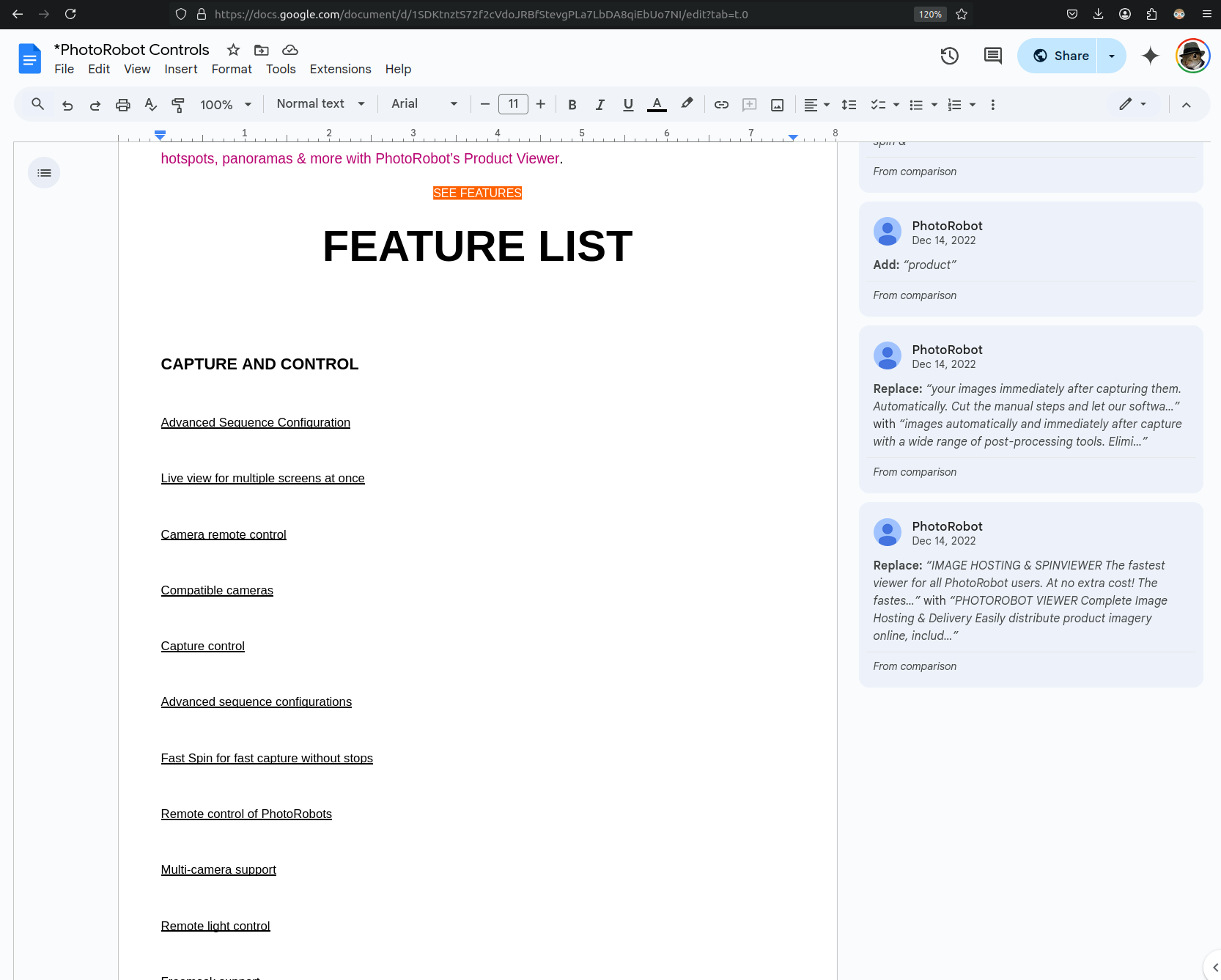
Task: Move document to a folder
Action: [x=262, y=50]
